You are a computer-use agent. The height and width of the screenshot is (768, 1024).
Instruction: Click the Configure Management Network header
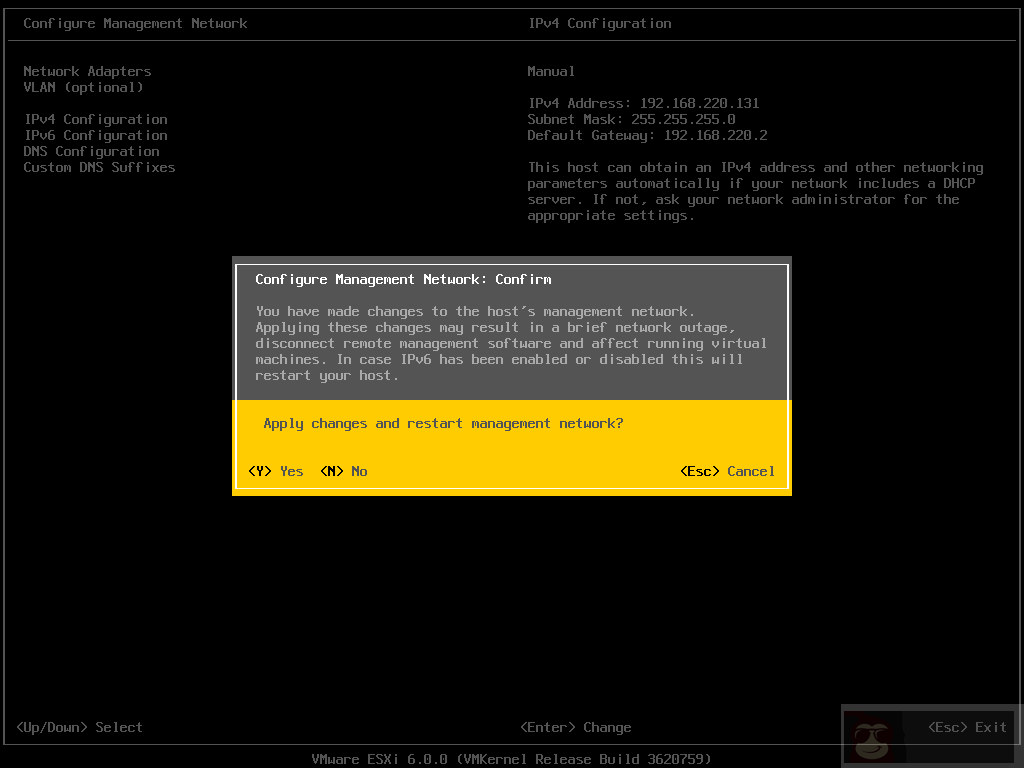136,23
